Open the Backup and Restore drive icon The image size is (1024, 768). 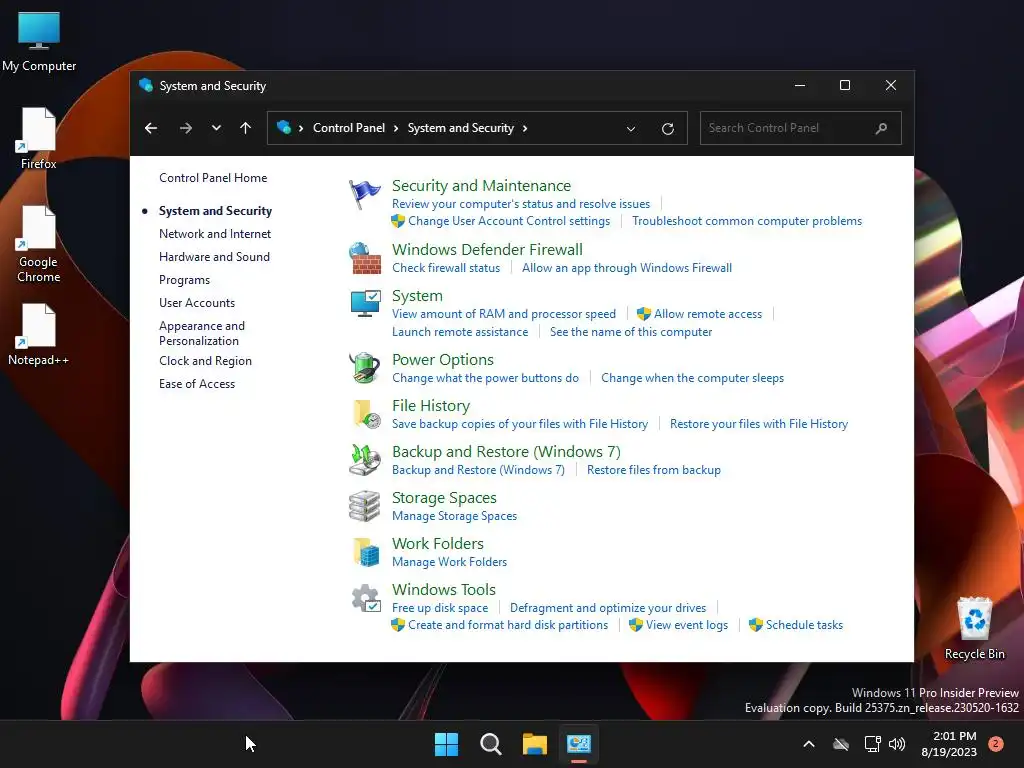tap(364, 460)
